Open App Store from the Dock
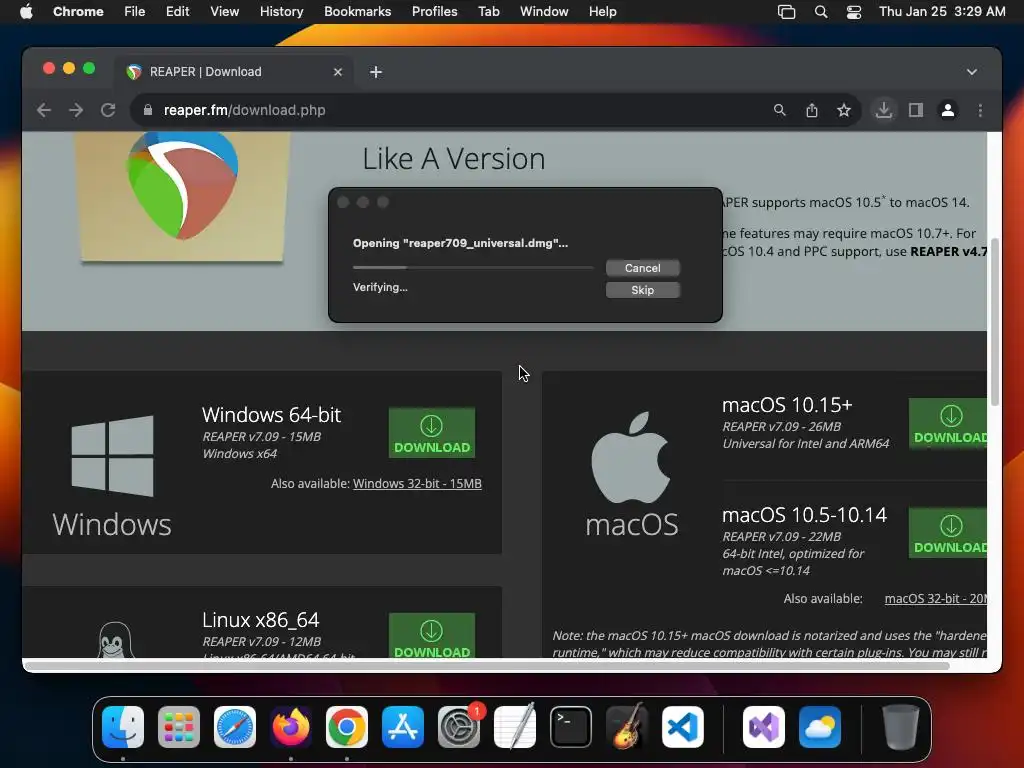 point(403,727)
